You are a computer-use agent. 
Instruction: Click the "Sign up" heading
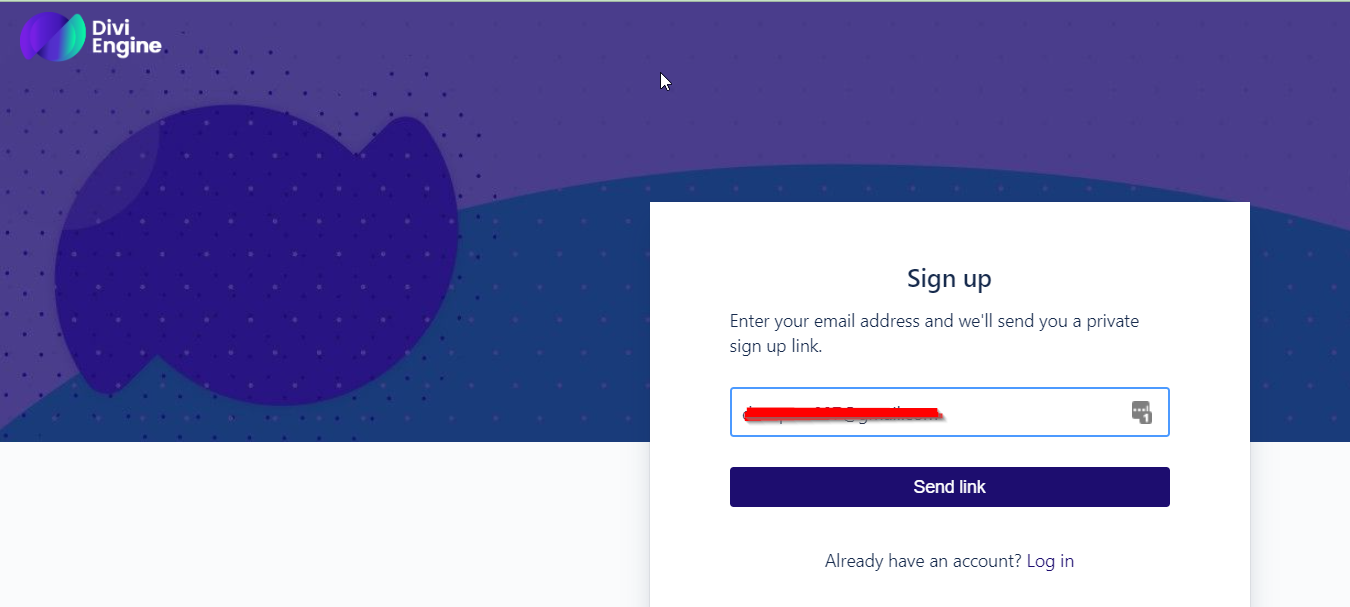click(949, 278)
